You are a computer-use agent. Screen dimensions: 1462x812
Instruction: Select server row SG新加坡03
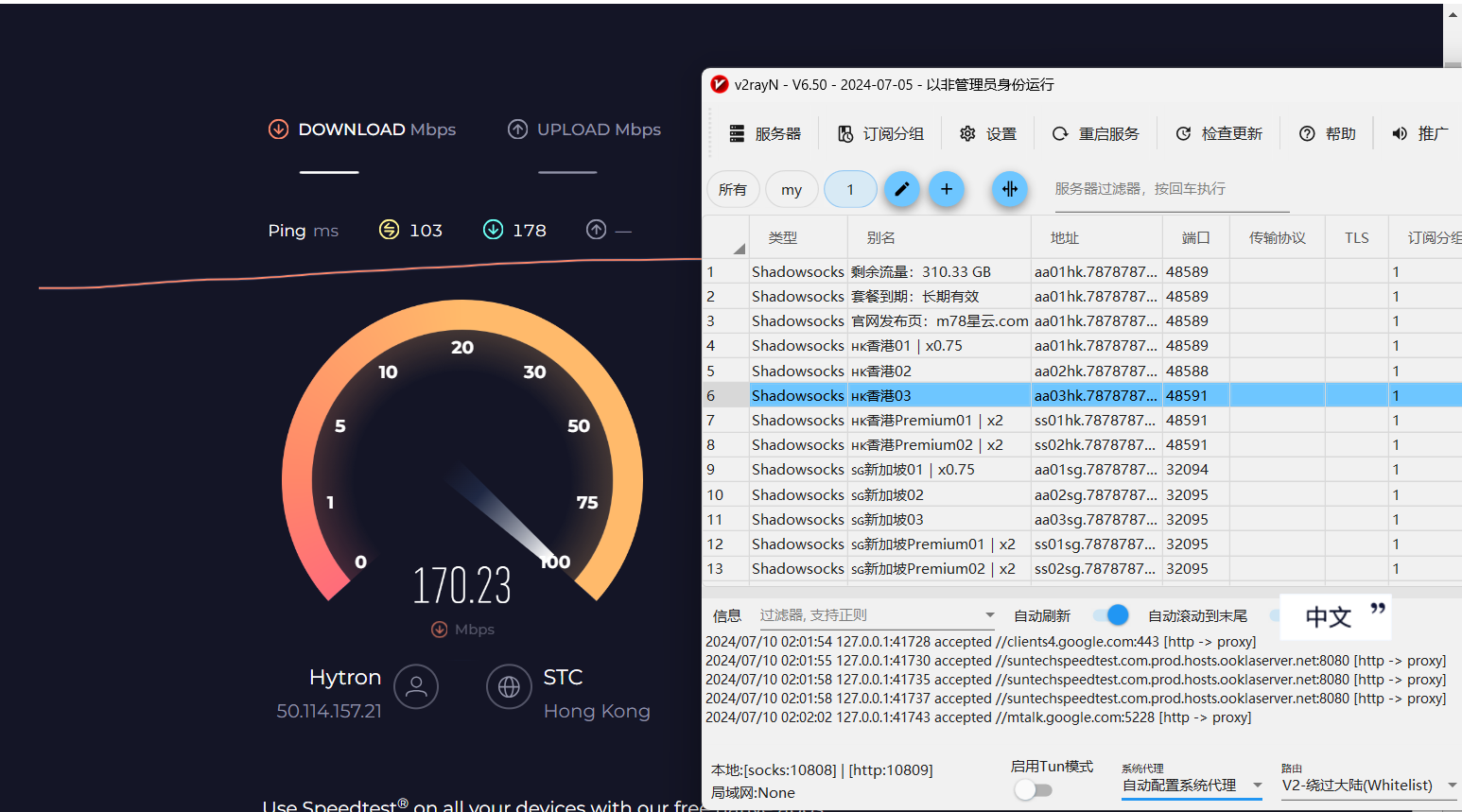[x=1082, y=519]
